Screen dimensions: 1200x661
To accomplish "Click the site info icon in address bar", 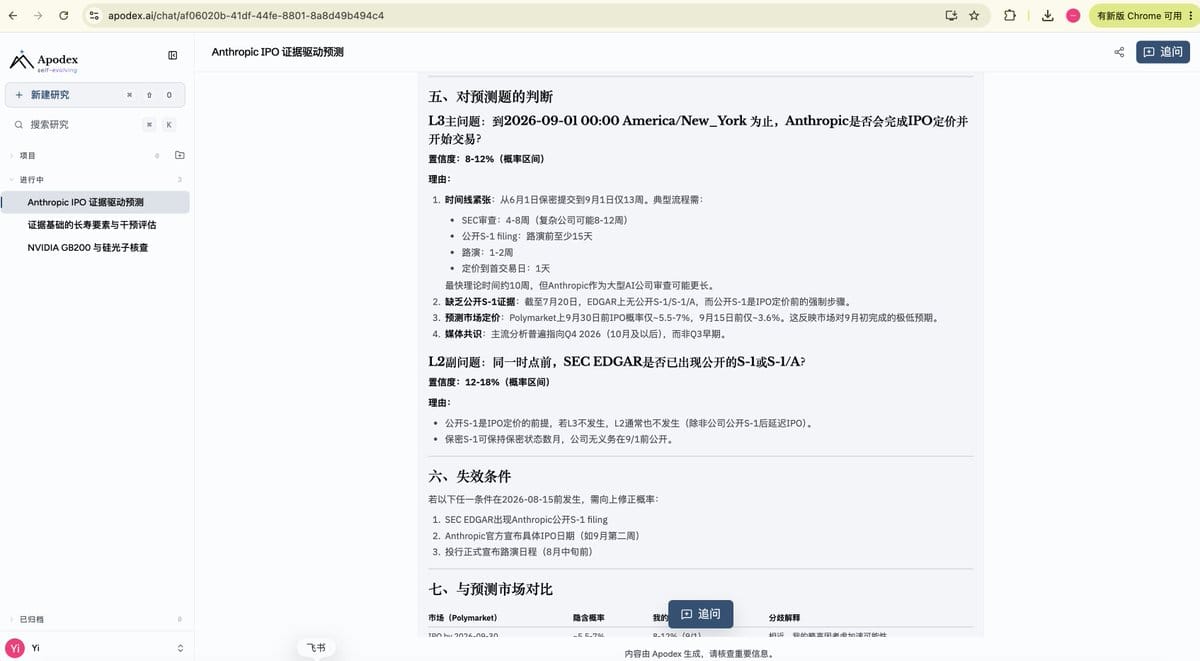I will pos(94,16).
